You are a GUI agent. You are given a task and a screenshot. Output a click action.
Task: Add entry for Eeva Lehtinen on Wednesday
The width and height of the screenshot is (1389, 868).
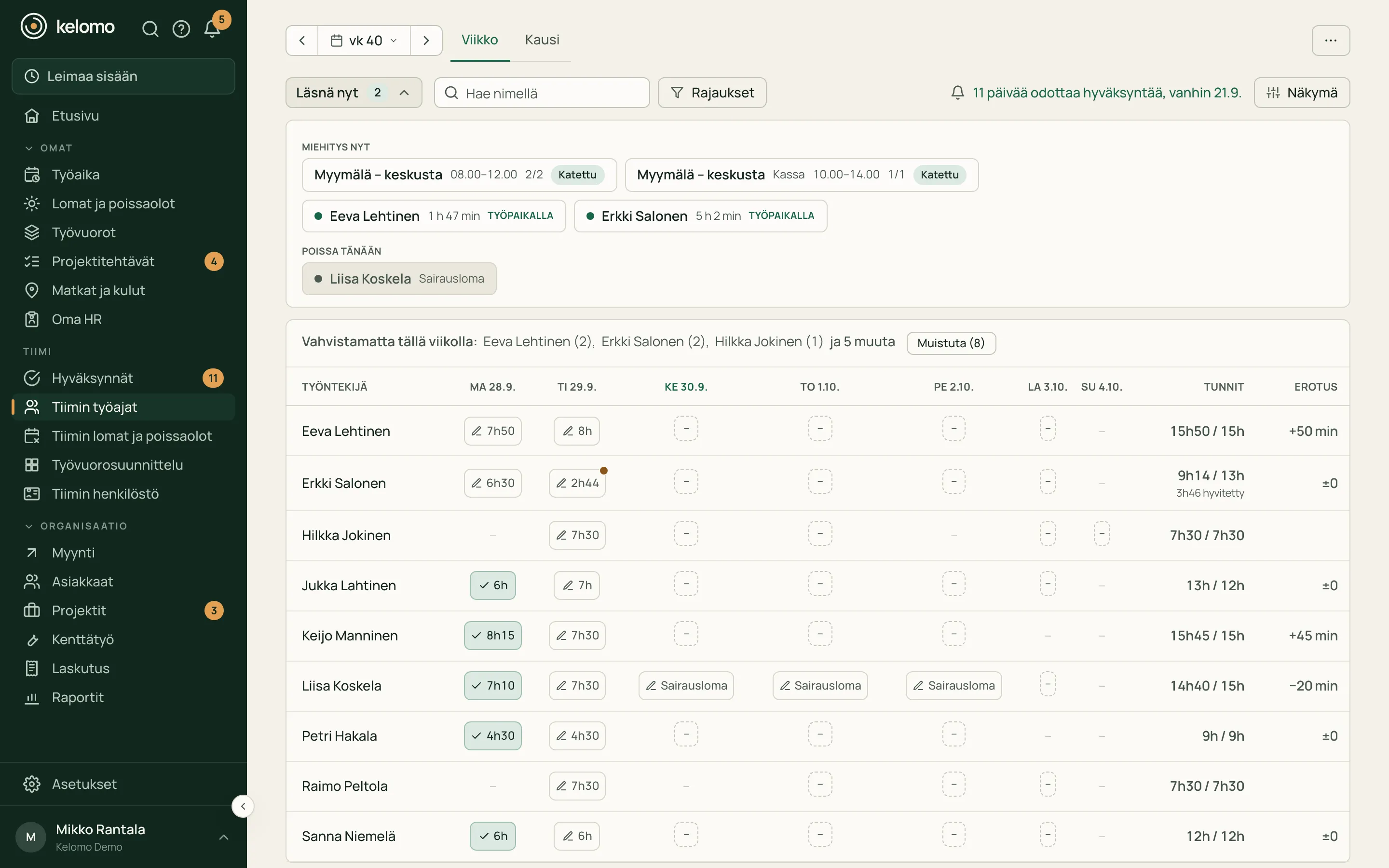(x=686, y=428)
